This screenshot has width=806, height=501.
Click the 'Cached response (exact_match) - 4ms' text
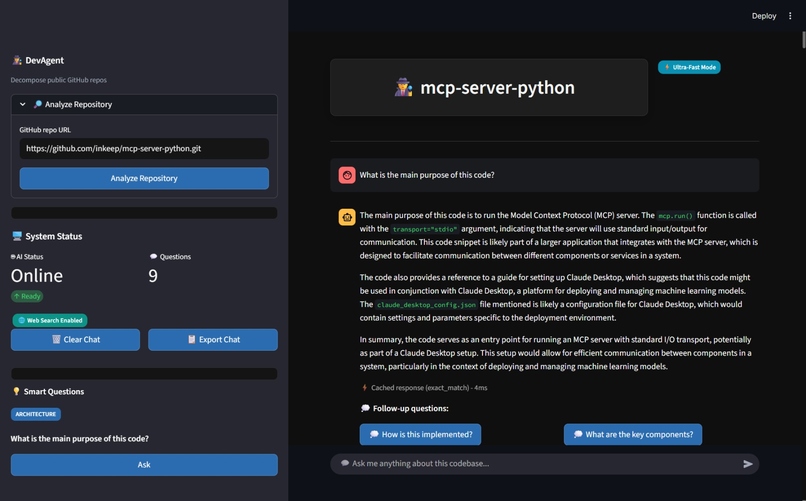[x=429, y=388]
